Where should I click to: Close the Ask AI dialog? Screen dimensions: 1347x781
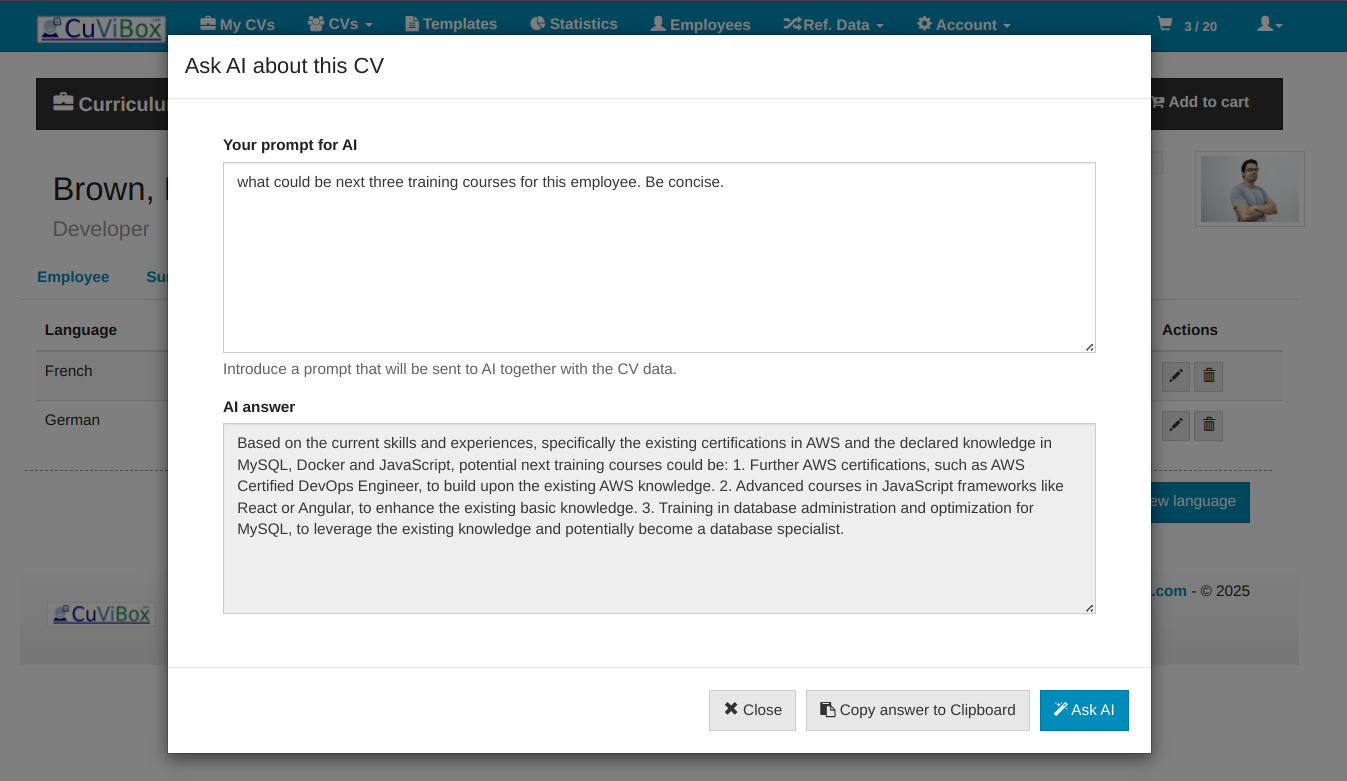752,710
